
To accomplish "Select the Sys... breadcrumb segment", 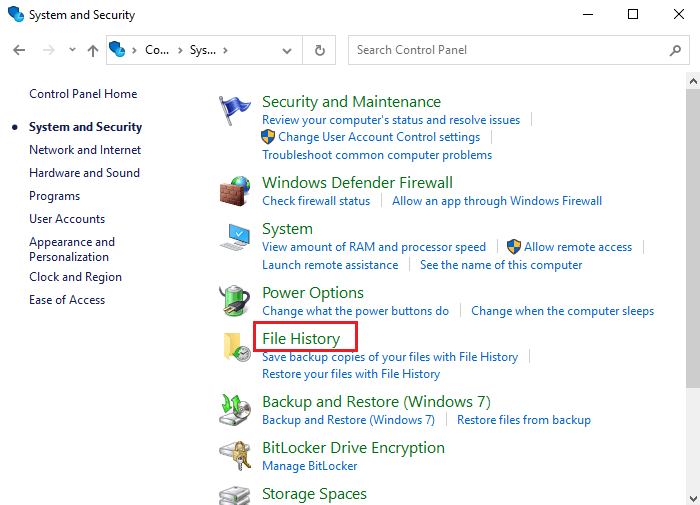I will pyautogui.click(x=203, y=50).
